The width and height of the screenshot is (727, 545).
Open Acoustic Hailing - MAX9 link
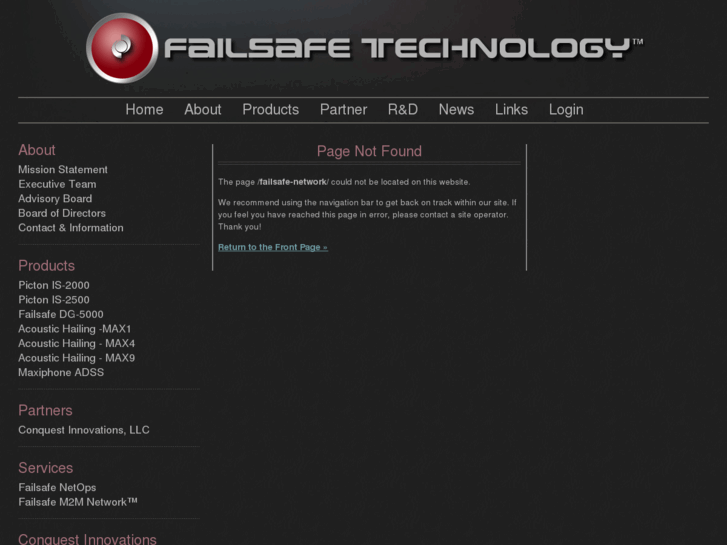tap(77, 358)
